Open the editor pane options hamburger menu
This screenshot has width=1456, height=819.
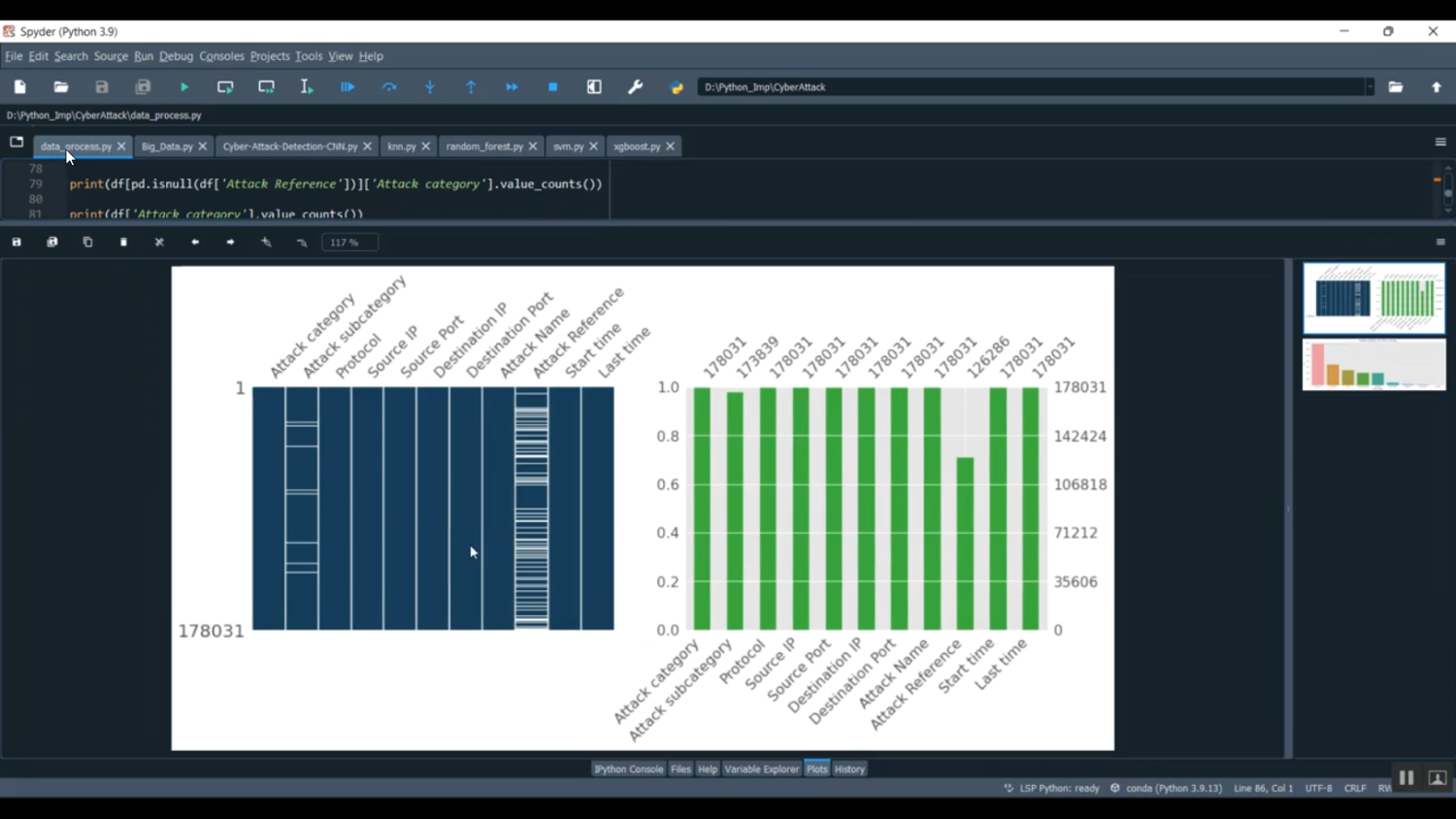click(1440, 142)
